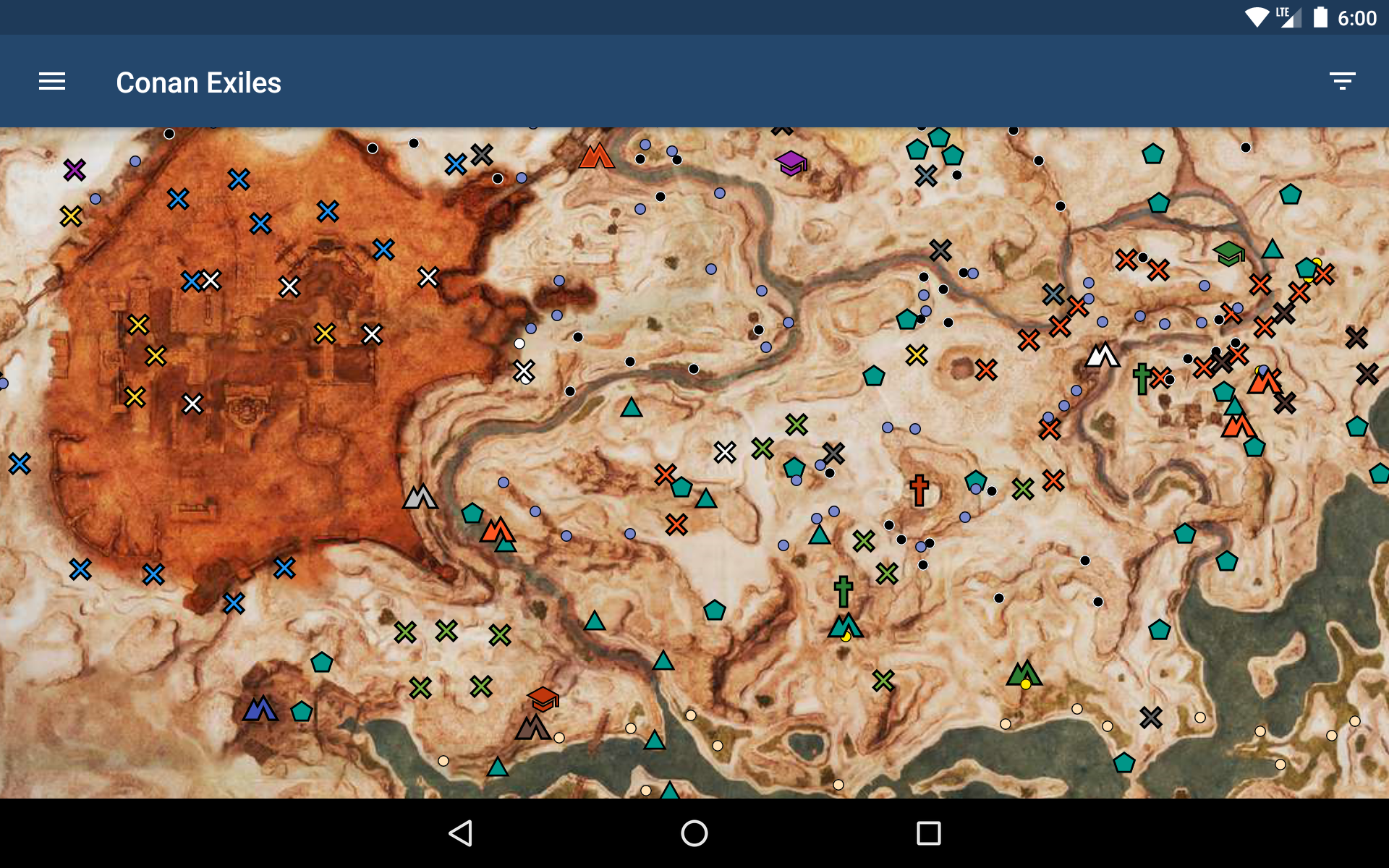Image resolution: width=1389 pixels, height=868 pixels.
Task: Tap the dark green mountain marker with yellow dot
Action: coord(1024,673)
